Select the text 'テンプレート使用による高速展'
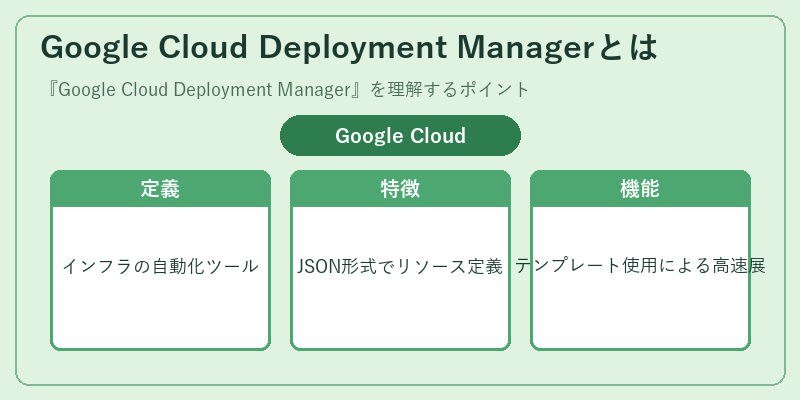This screenshot has height=400, width=800. (640, 266)
